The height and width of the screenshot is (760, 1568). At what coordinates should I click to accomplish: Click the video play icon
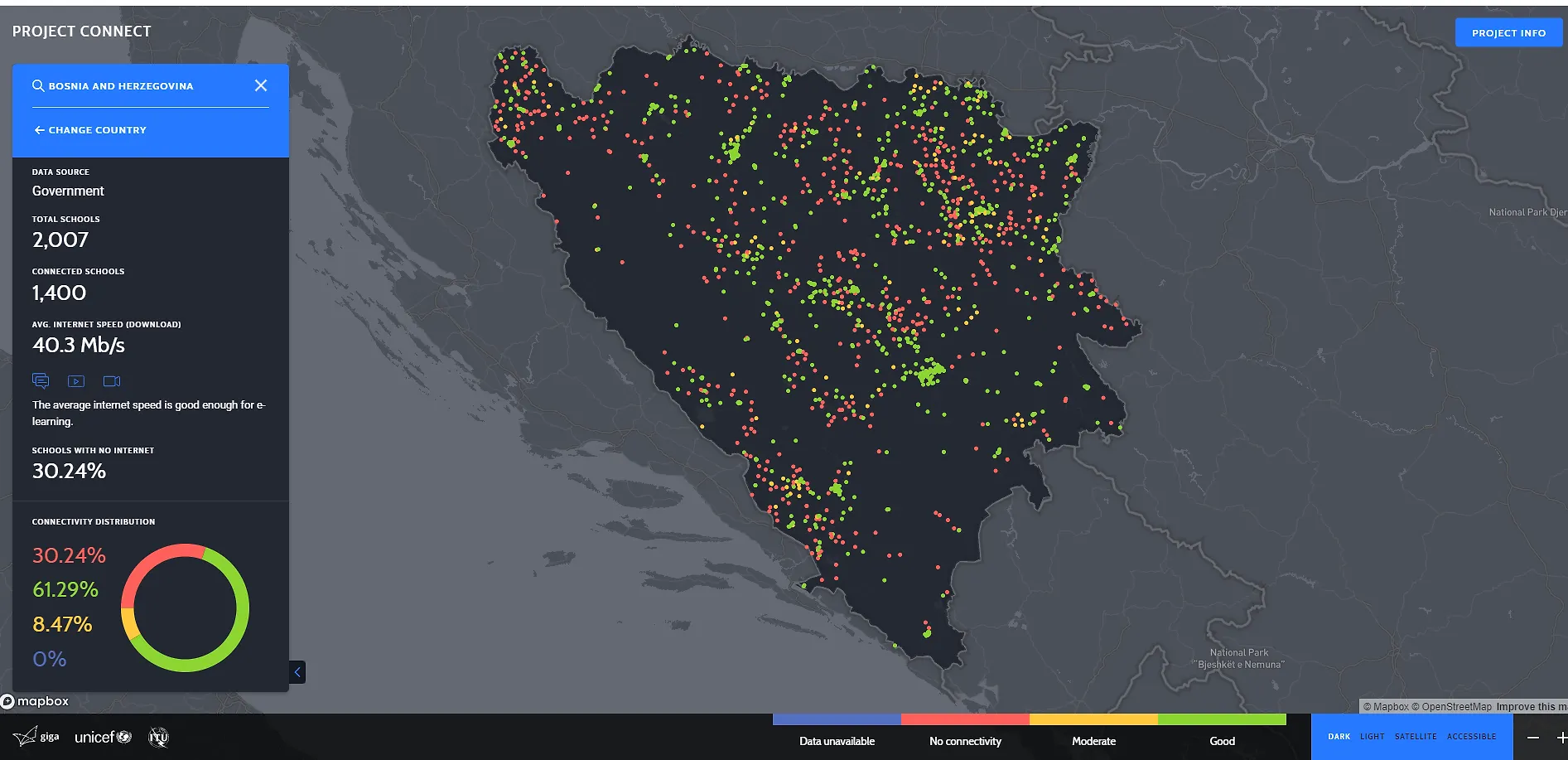click(x=76, y=380)
